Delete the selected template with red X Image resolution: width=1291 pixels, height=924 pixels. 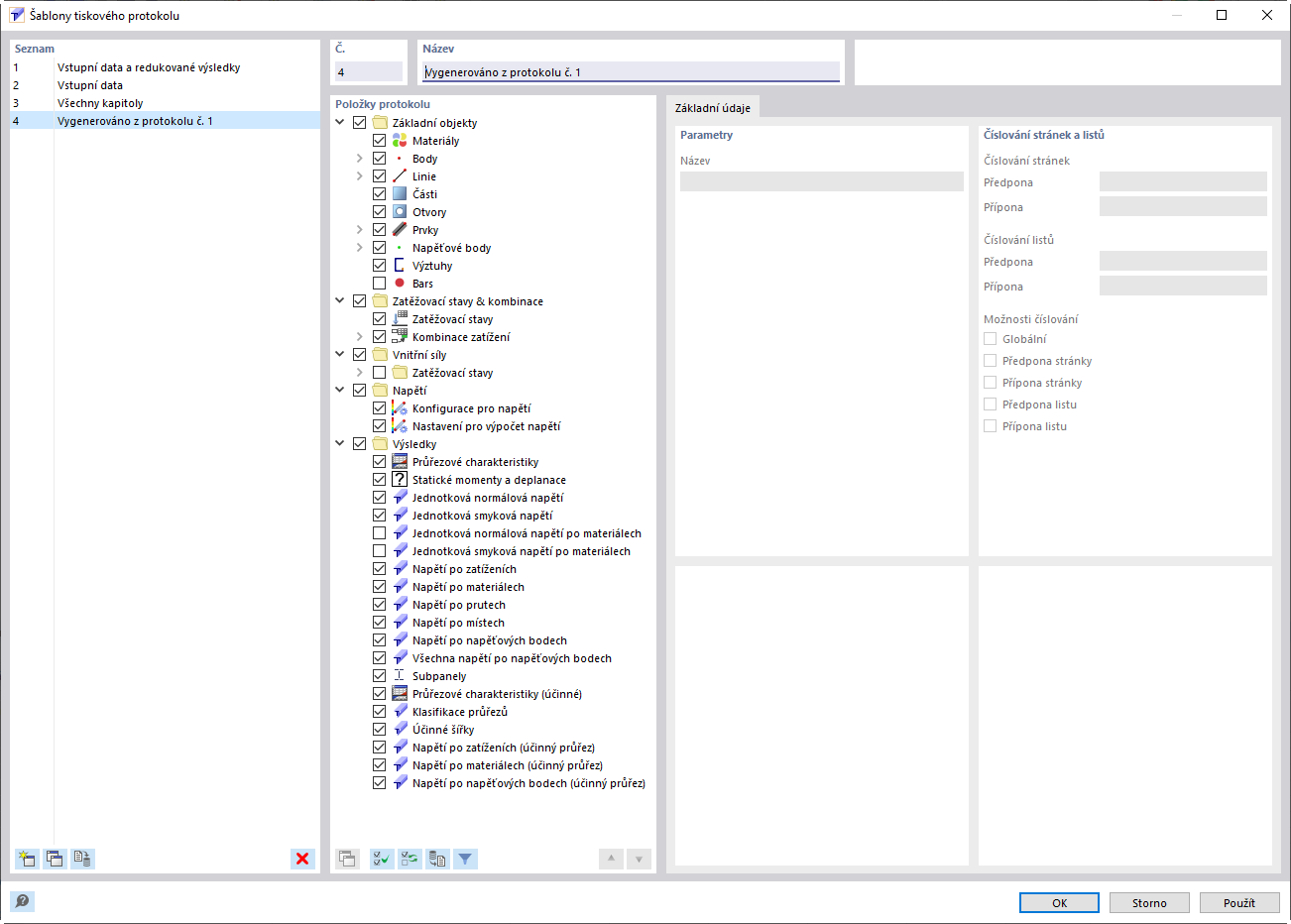coord(302,859)
